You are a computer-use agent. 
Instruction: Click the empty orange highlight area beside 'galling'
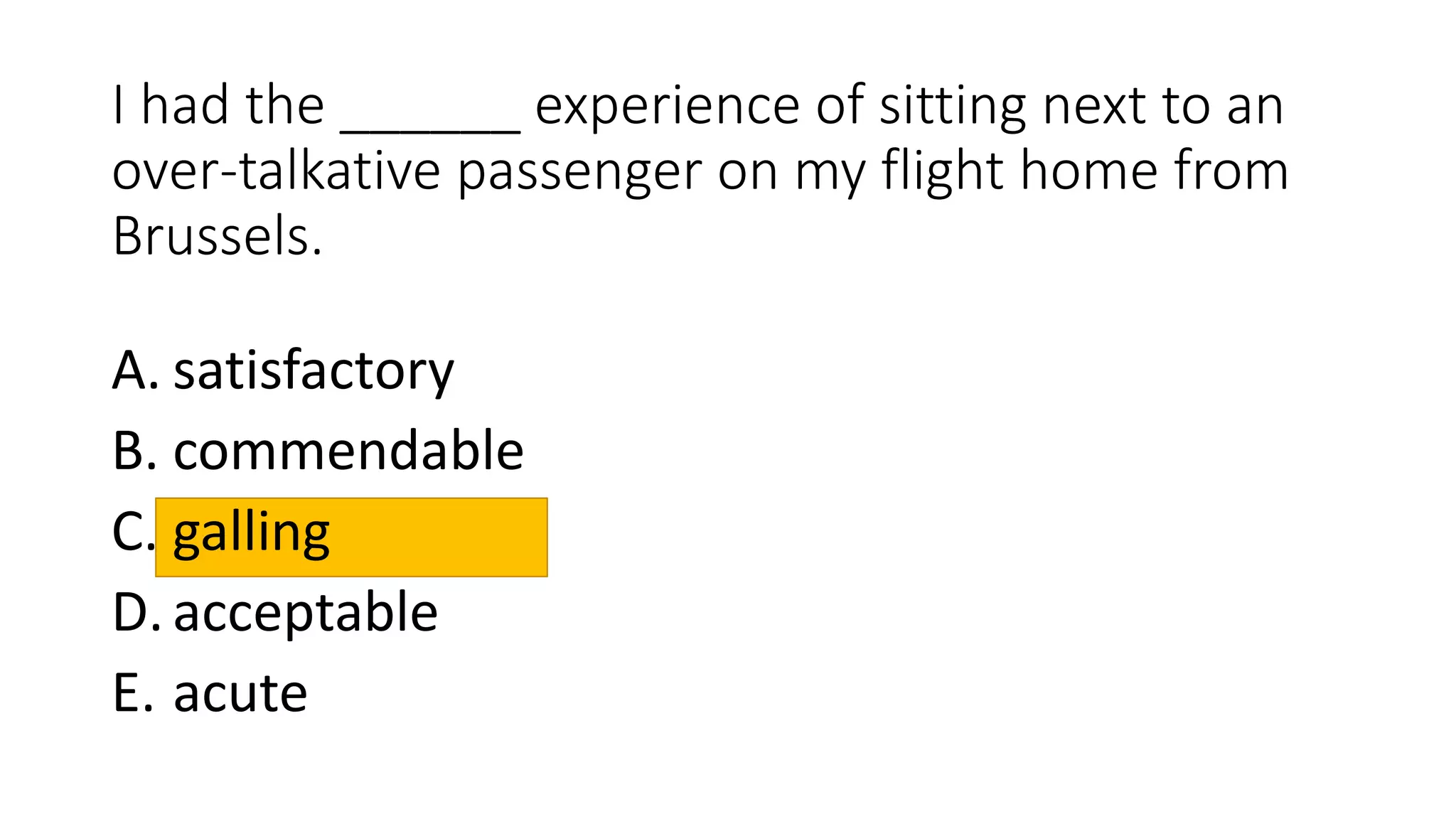tap(438, 537)
